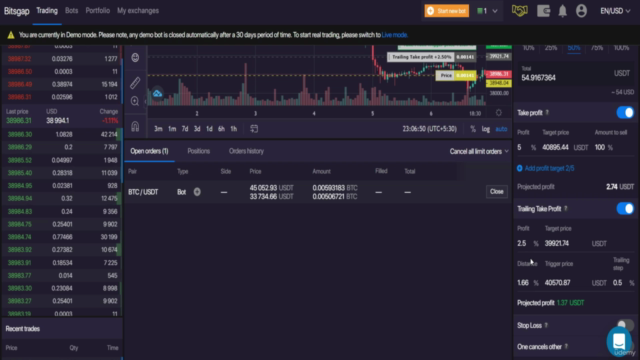
Task: Select the zoom-in magnifier chart tool
Action: pos(135,101)
